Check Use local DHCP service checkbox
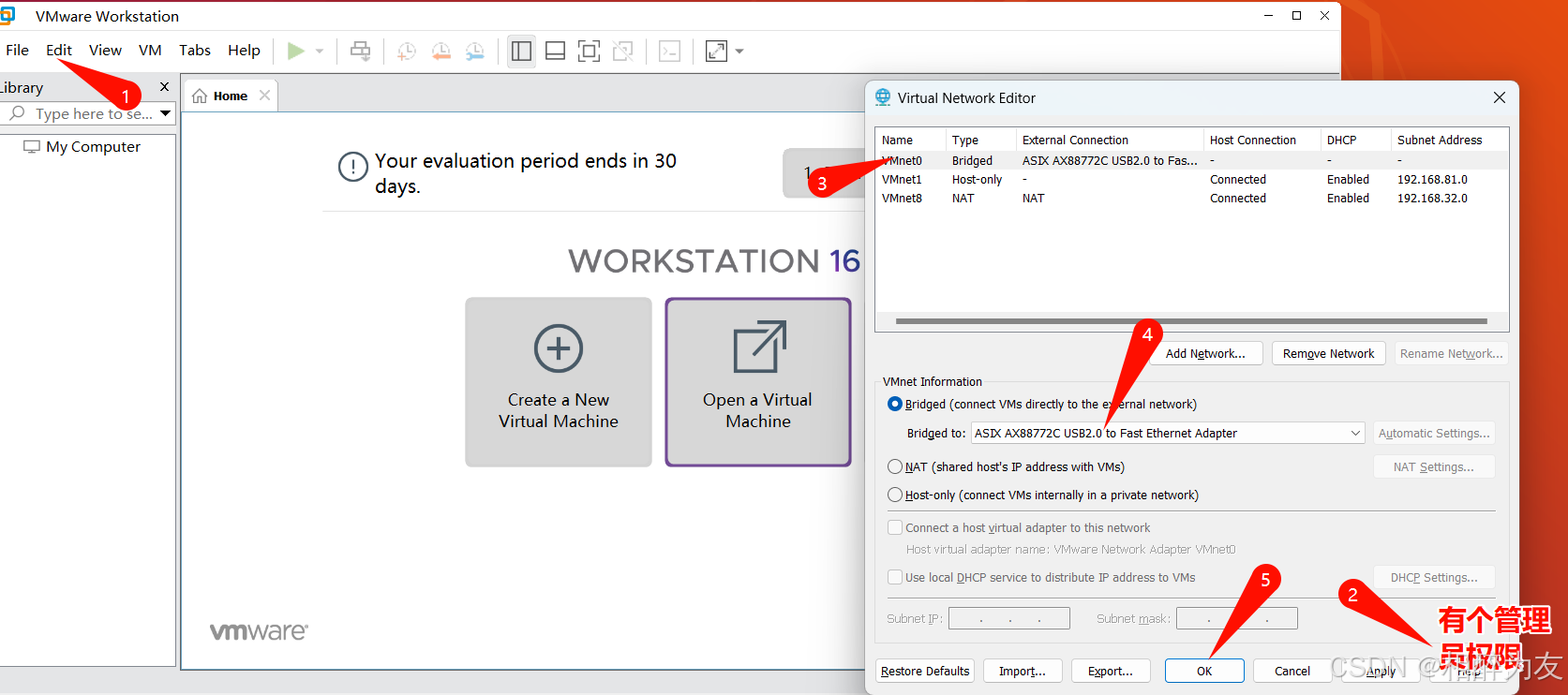Image resolution: width=1568 pixels, height=695 pixels. click(x=895, y=577)
